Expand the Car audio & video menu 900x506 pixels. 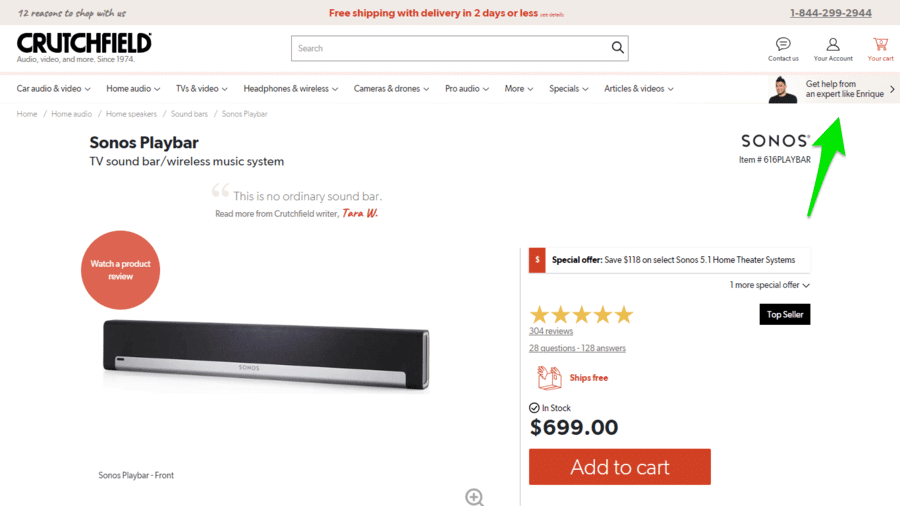[x=53, y=89]
